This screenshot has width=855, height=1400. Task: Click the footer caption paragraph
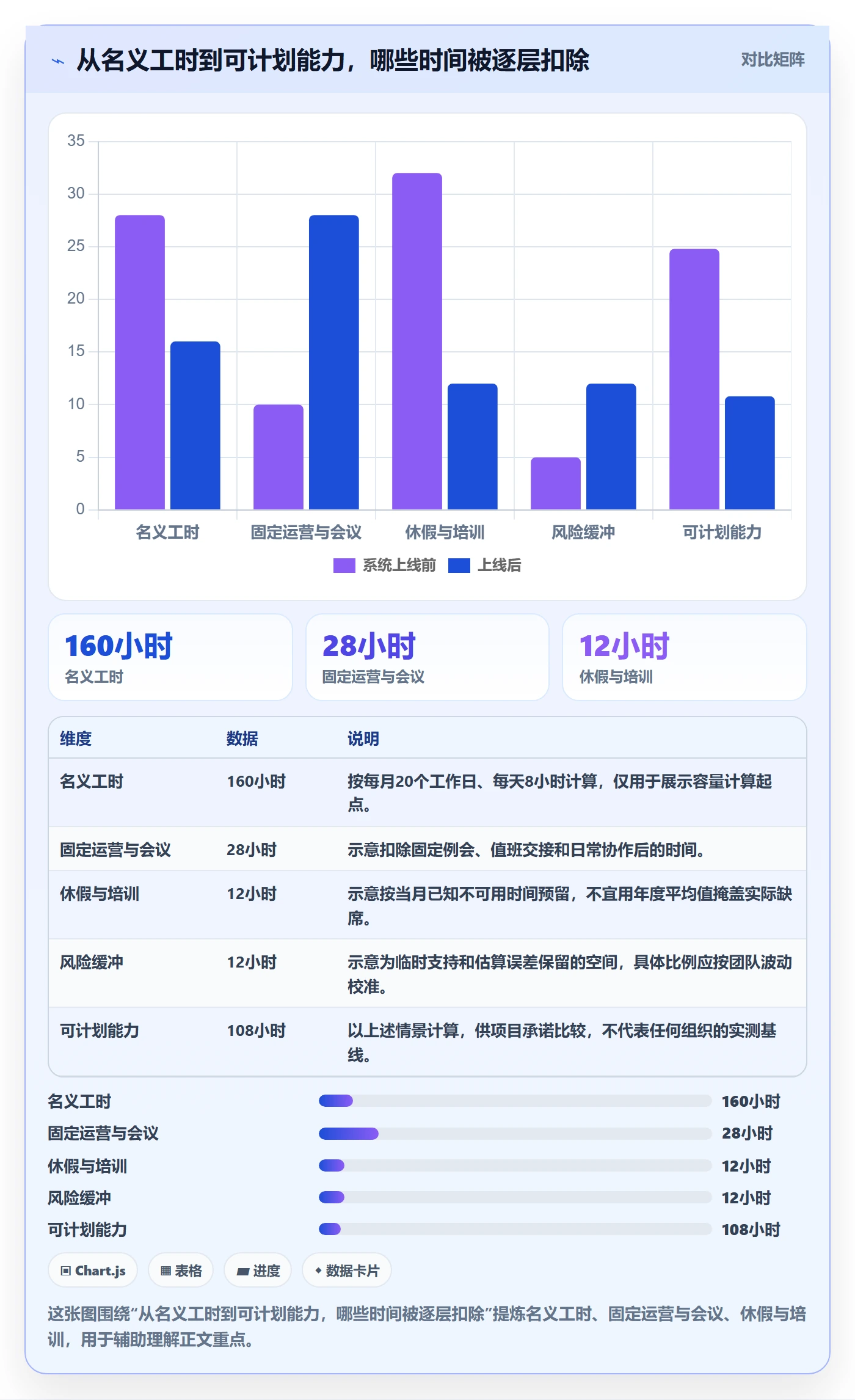[427, 1327]
